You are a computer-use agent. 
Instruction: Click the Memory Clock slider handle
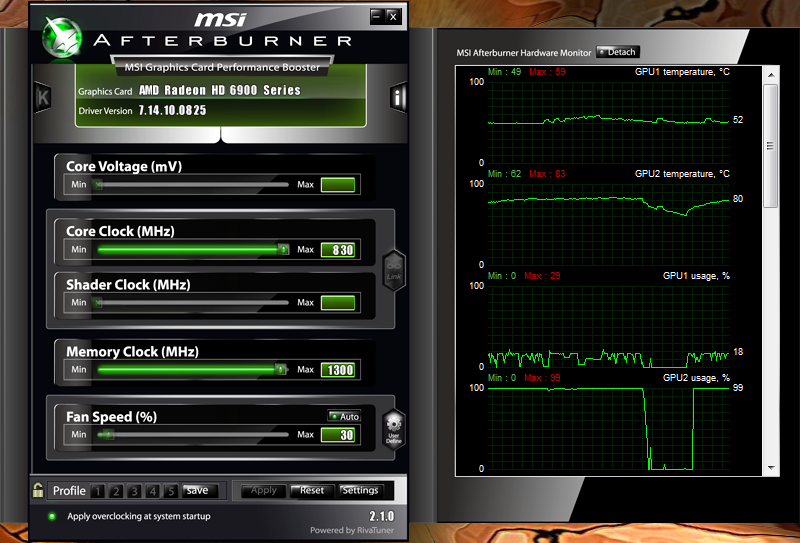coord(281,369)
